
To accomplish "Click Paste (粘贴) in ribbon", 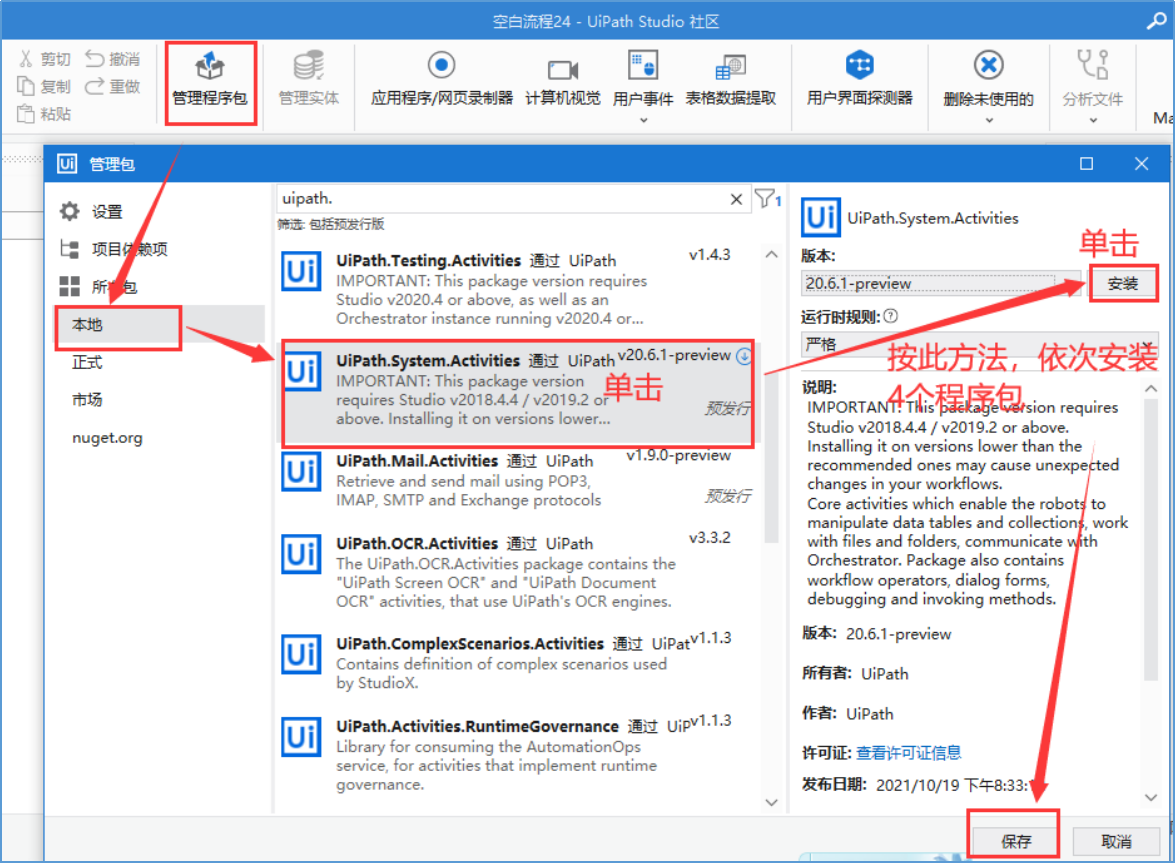I will click(x=45, y=114).
